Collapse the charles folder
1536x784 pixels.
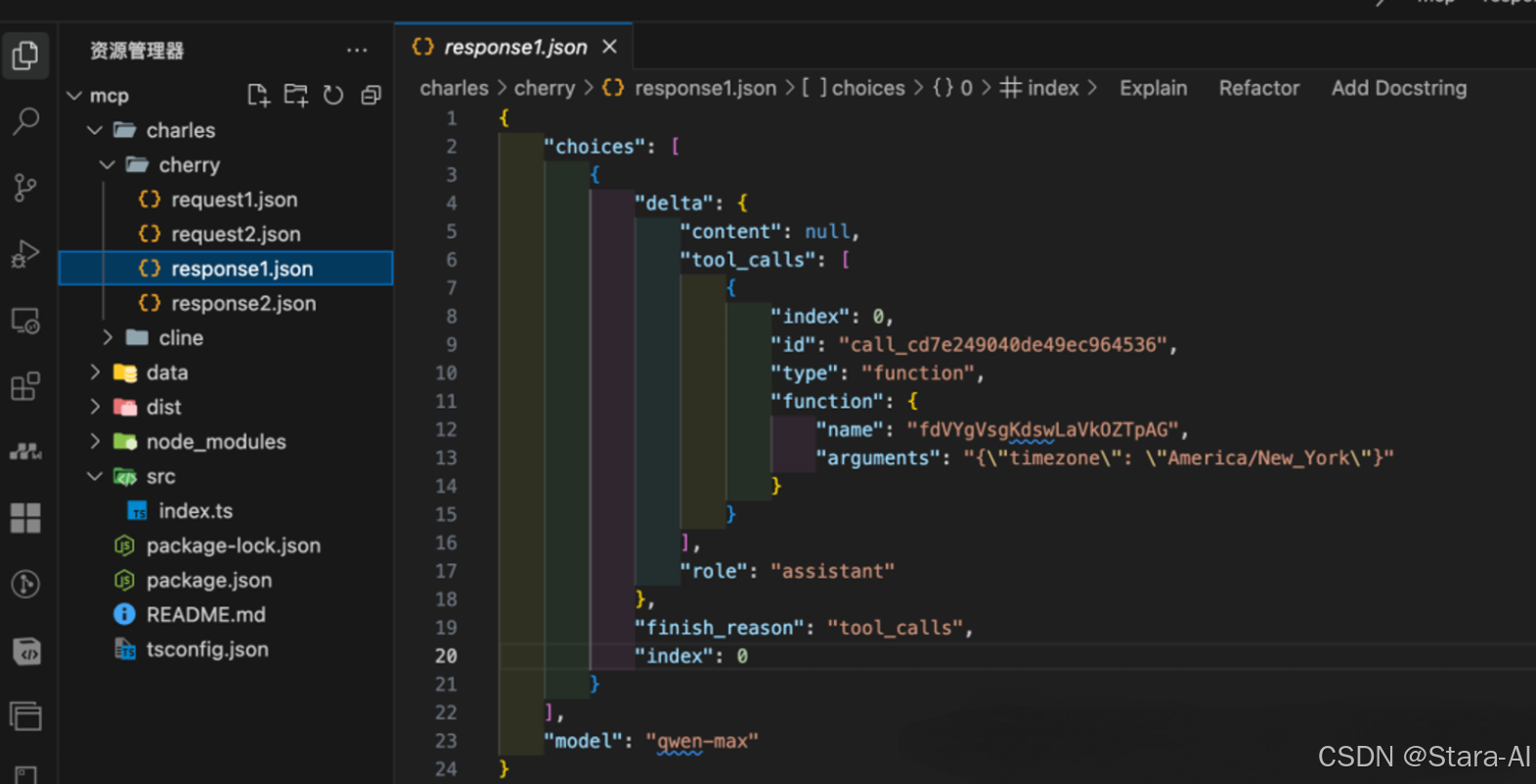pos(95,130)
